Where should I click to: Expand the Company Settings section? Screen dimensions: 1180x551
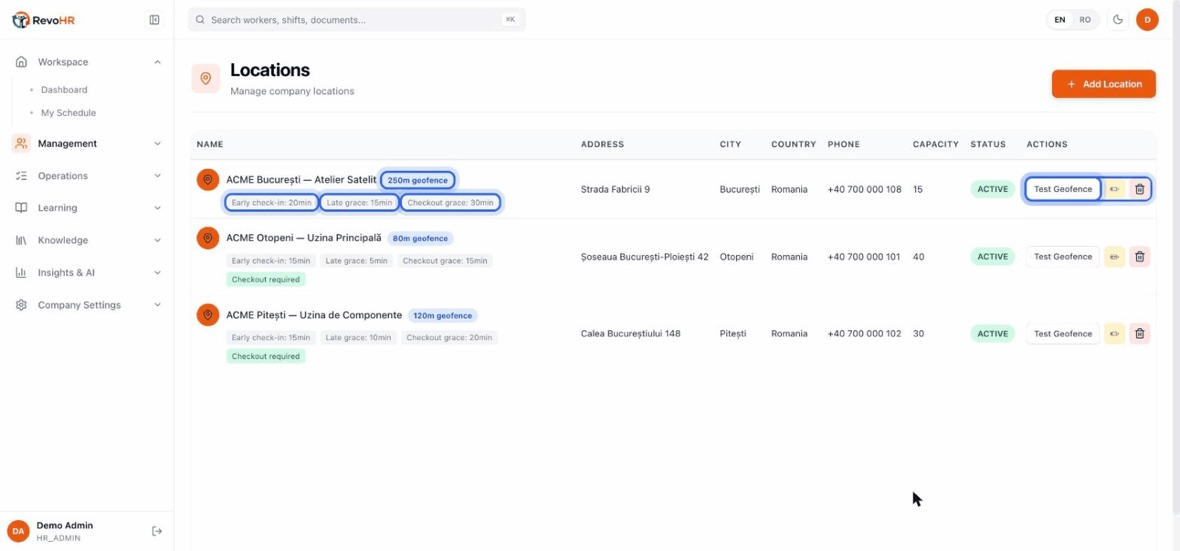point(88,305)
